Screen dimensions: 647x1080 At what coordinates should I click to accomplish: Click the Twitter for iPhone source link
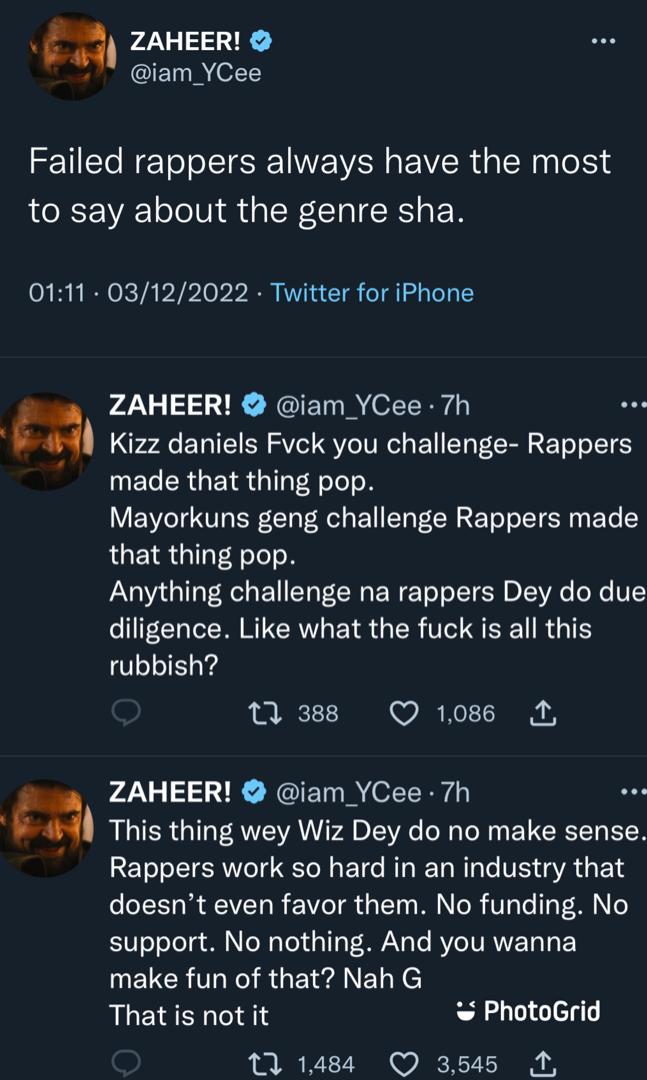tap(372, 293)
